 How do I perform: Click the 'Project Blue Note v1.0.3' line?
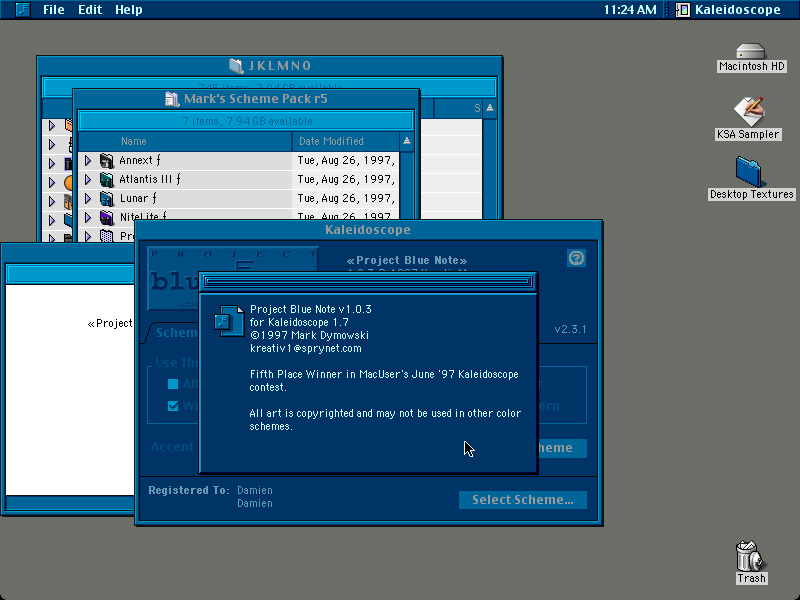click(311, 309)
